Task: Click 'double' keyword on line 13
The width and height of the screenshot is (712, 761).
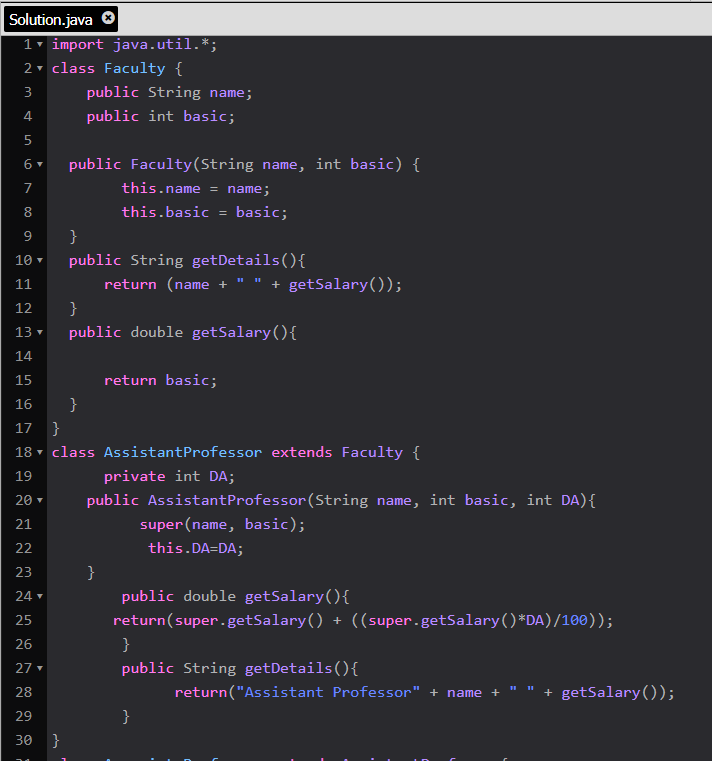Action: [157, 332]
